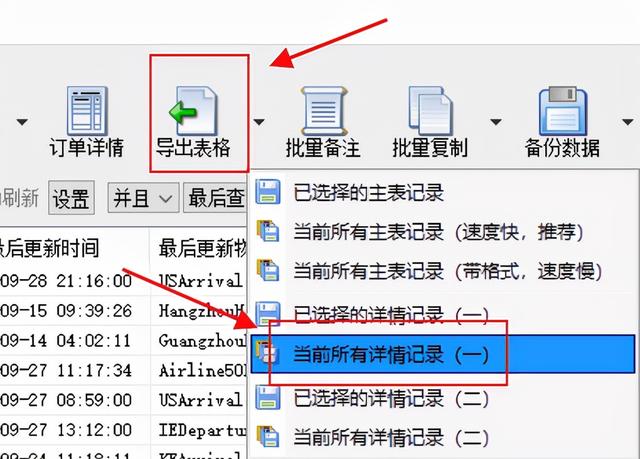Choose 已选择的详情记录 (一) menu entry
The height and width of the screenshot is (459, 640).
[x=443, y=315]
